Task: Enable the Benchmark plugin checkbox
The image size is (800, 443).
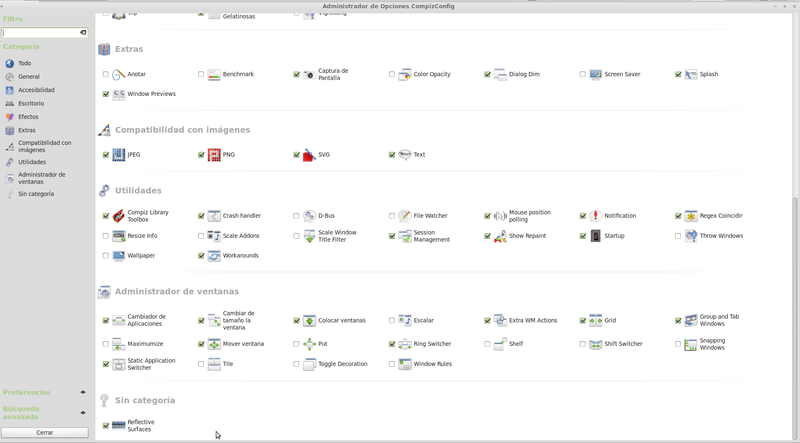Action: 201,75
